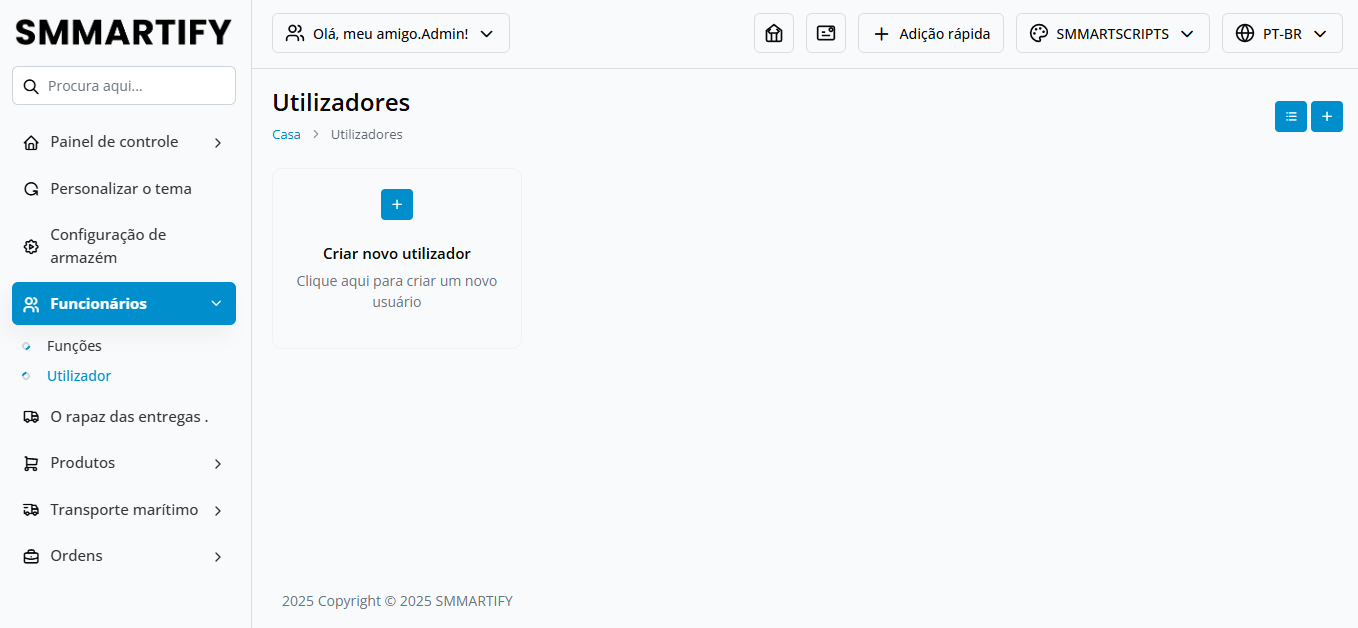Expand the Transporte marítimo menu
Screen dimensions: 1358x628
(x=124, y=510)
